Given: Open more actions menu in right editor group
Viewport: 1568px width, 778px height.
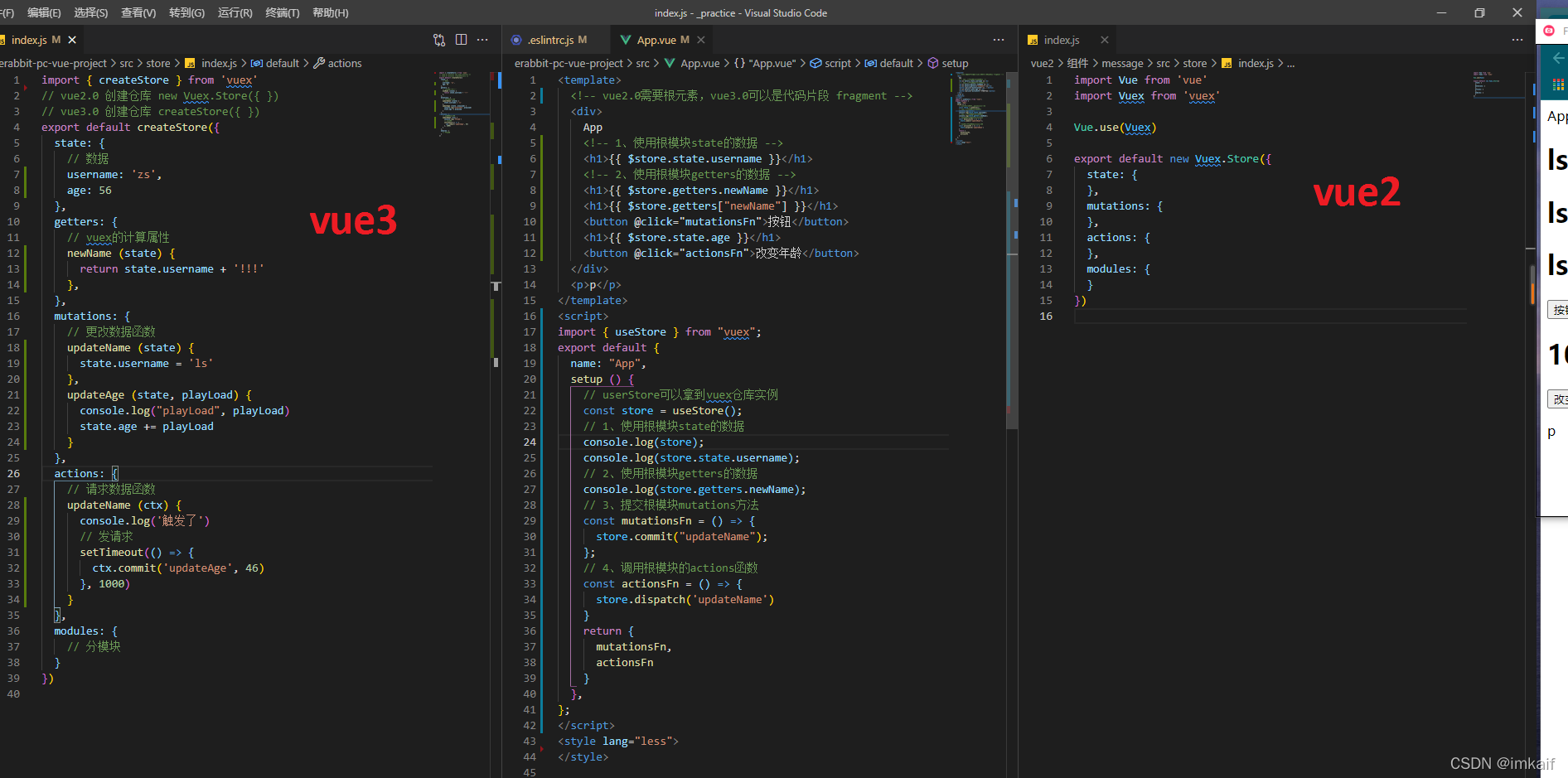Looking at the screenshot, I should [1517, 40].
